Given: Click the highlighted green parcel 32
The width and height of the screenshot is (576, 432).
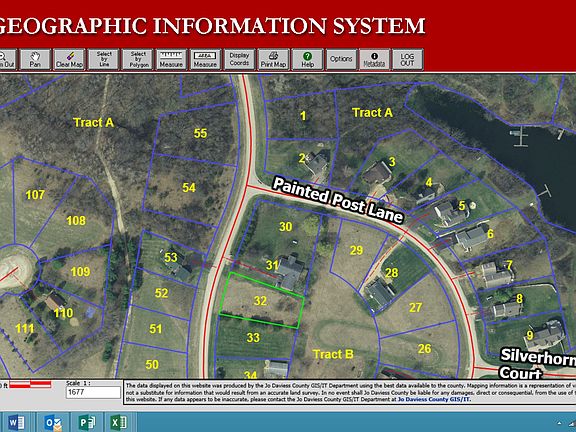Looking at the screenshot, I should 261,300.
